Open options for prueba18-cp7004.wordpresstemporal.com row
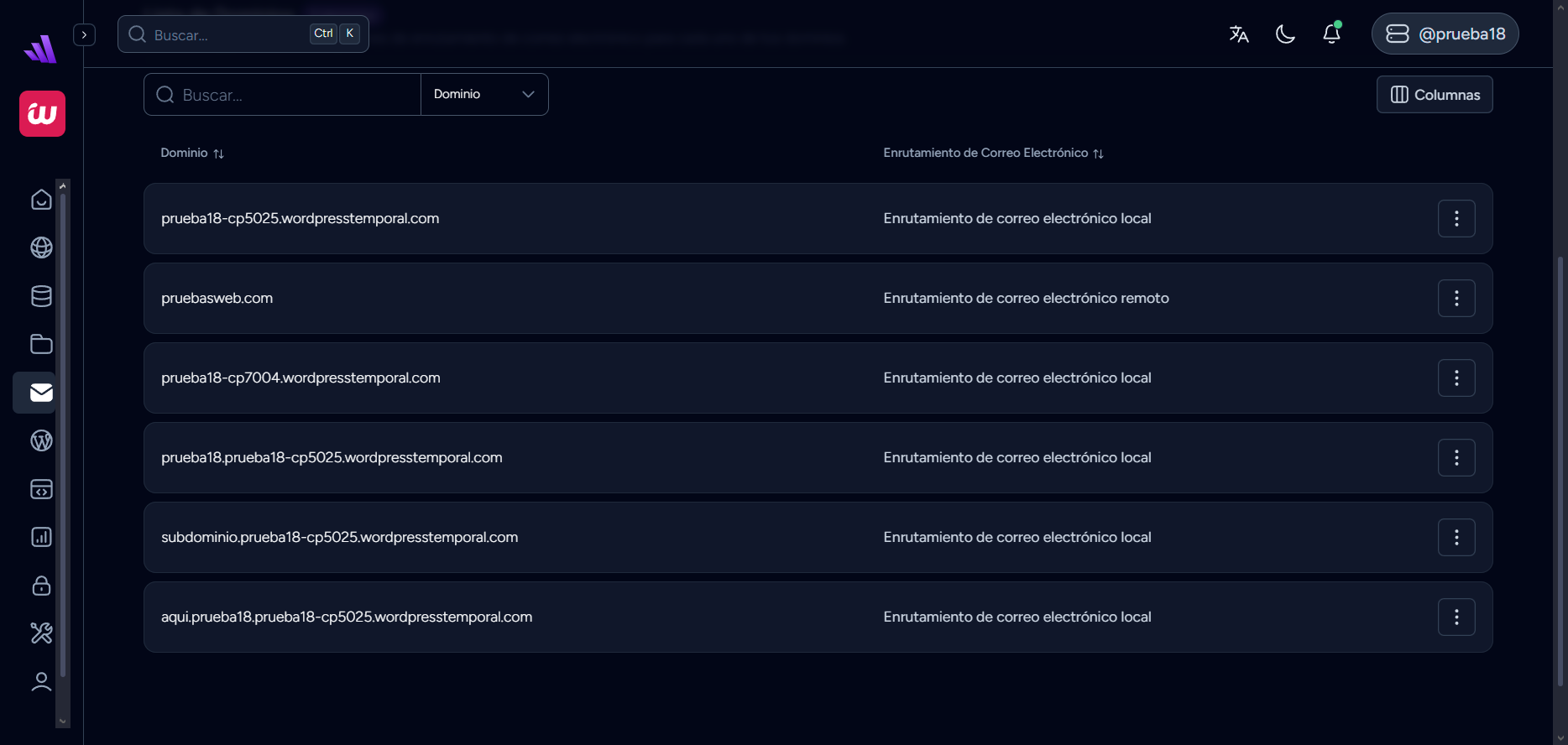 click(x=1456, y=378)
